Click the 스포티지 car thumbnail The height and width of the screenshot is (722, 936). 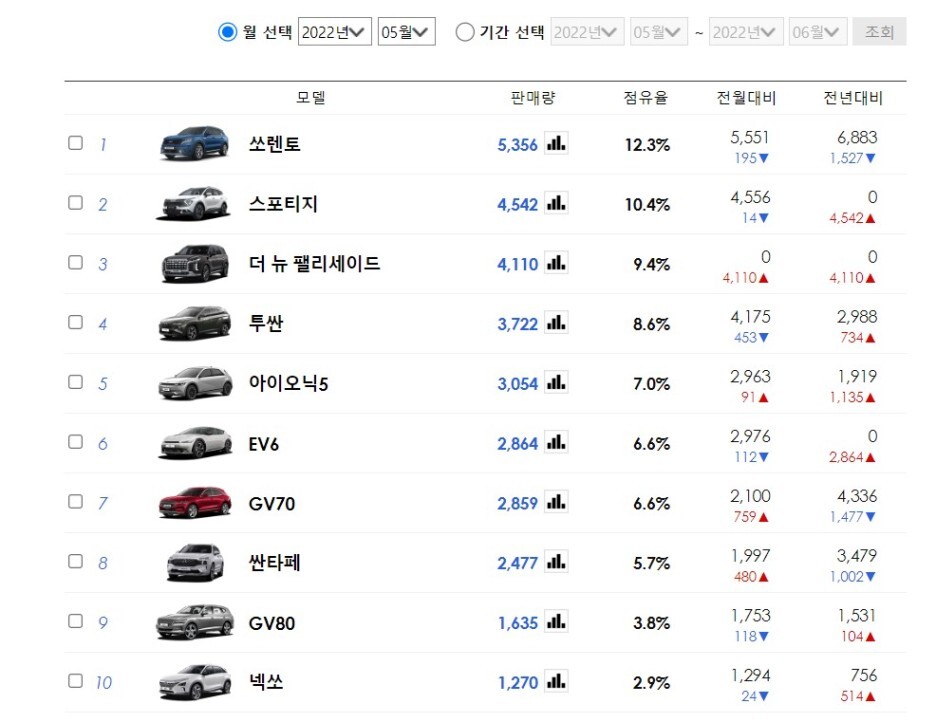[x=194, y=203]
